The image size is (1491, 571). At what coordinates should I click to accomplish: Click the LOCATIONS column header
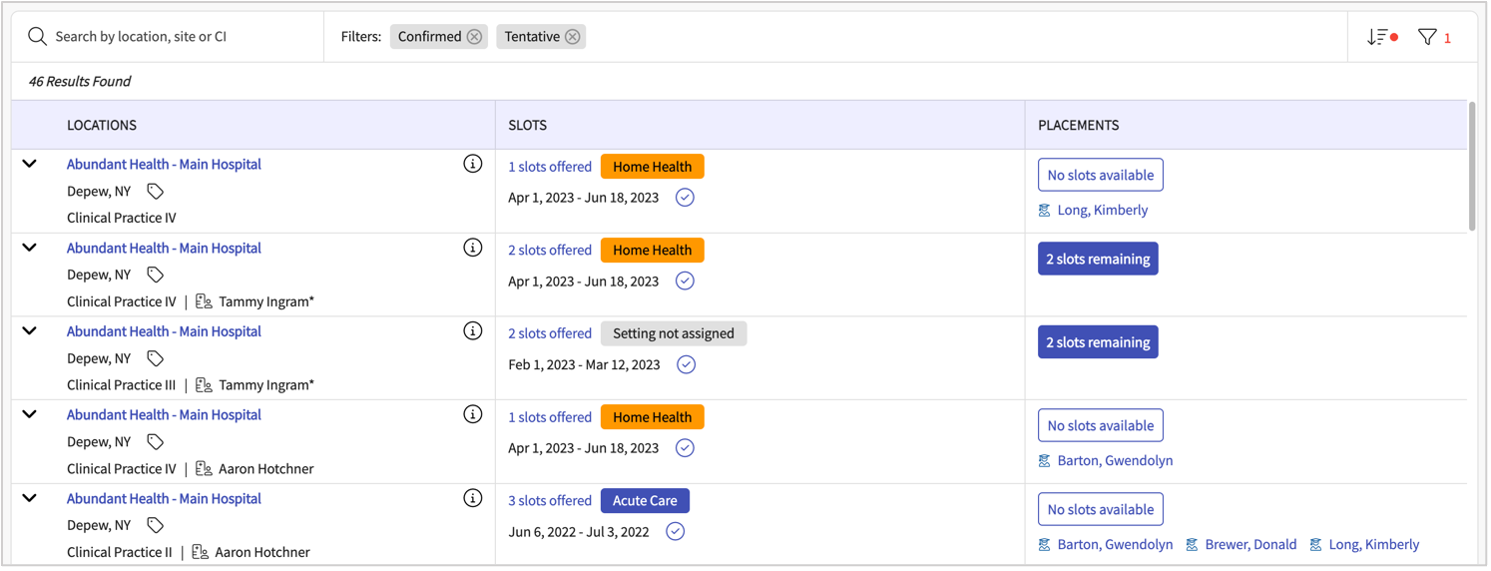point(102,125)
